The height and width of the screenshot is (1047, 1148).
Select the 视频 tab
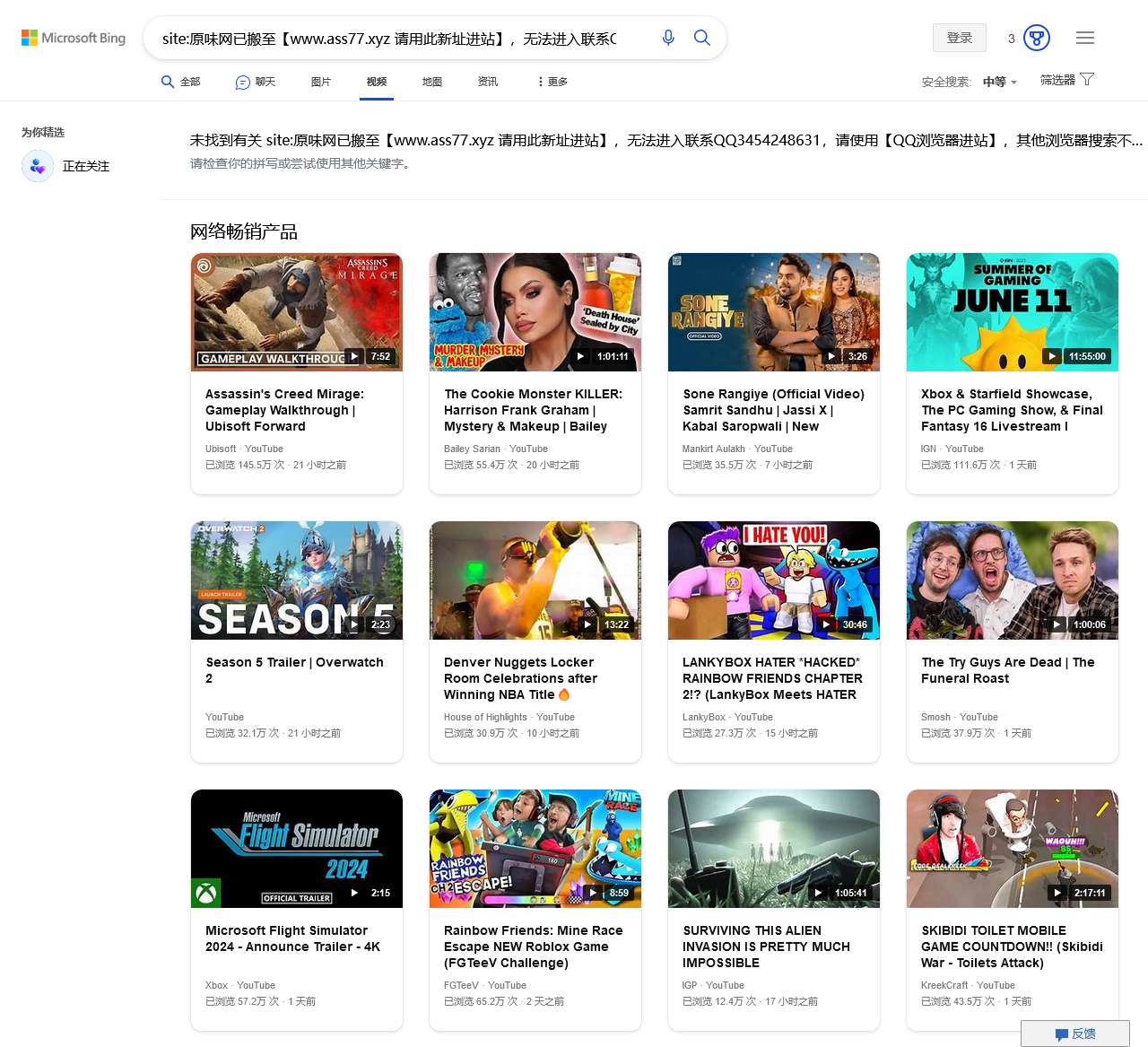tap(377, 82)
